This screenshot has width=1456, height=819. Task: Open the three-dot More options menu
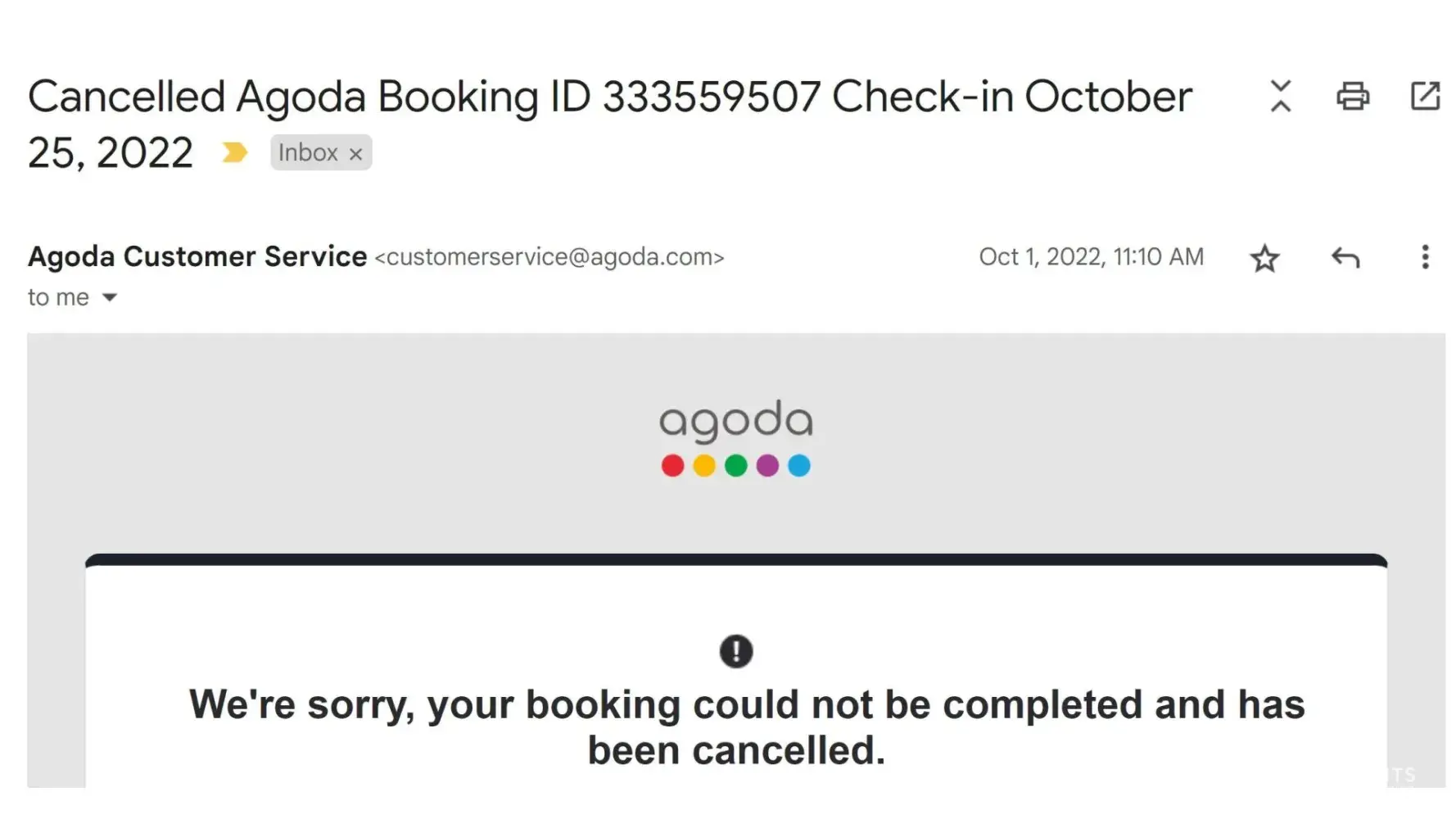(1425, 257)
